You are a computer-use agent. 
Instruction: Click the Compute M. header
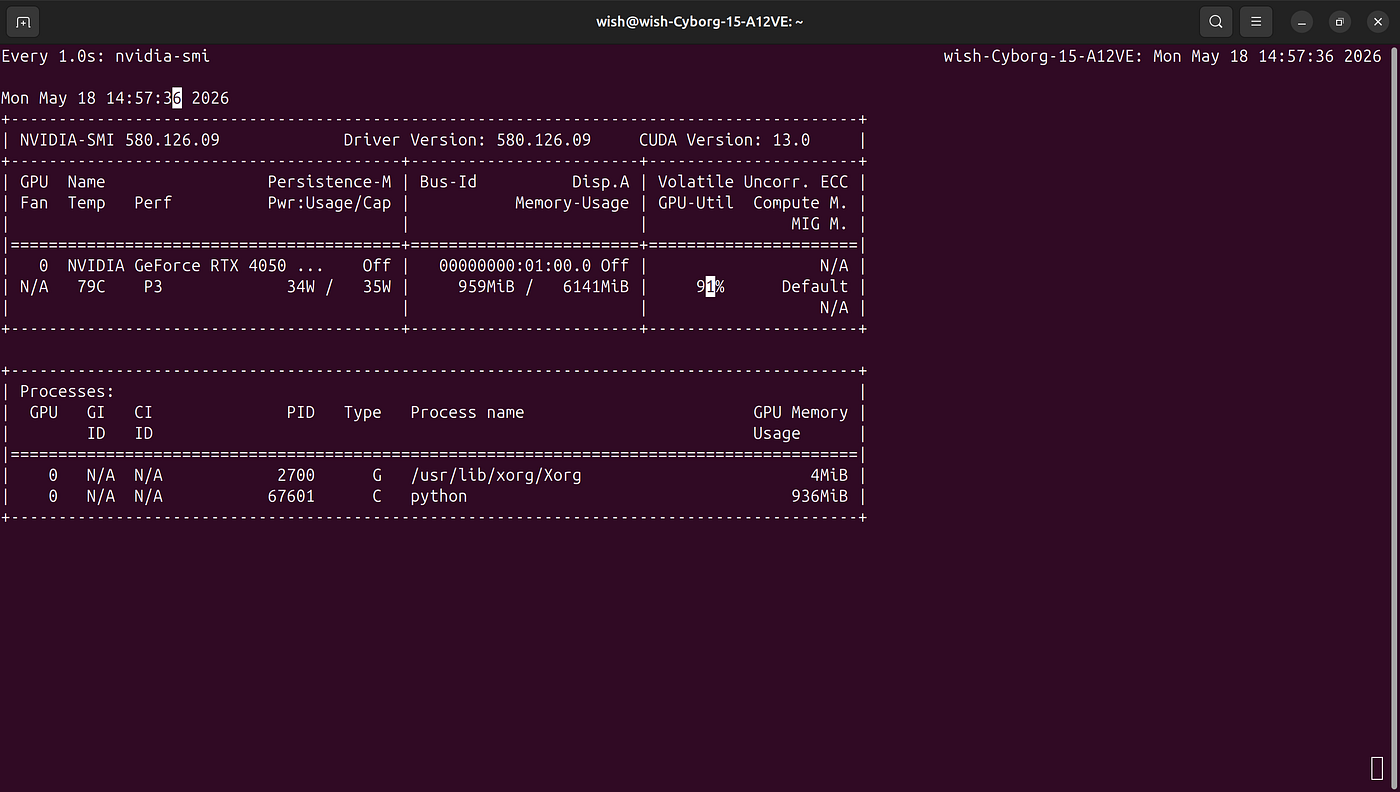point(800,203)
